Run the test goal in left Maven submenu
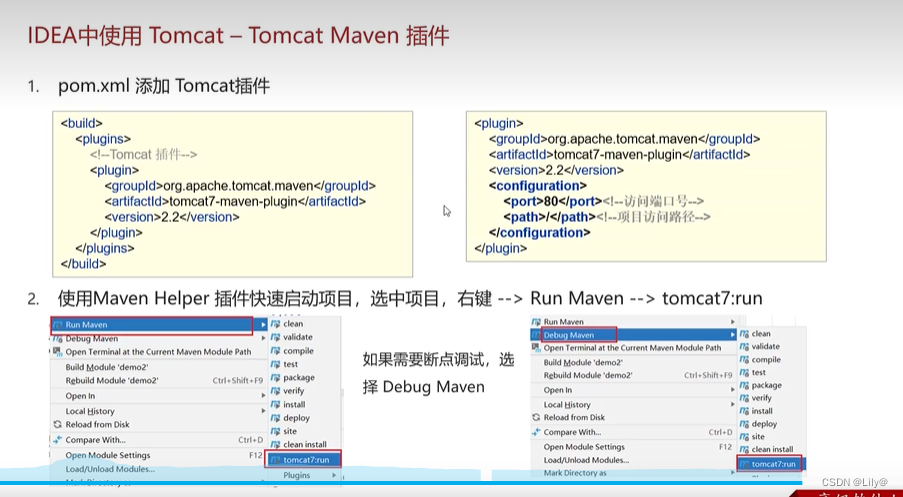Image resolution: width=903 pixels, height=497 pixels. [x=290, y=364]
